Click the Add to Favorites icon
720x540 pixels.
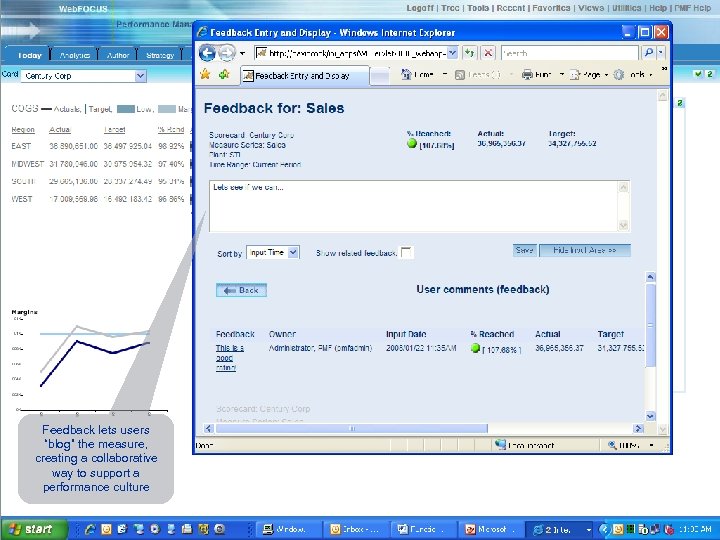click(x=224, y=74)
